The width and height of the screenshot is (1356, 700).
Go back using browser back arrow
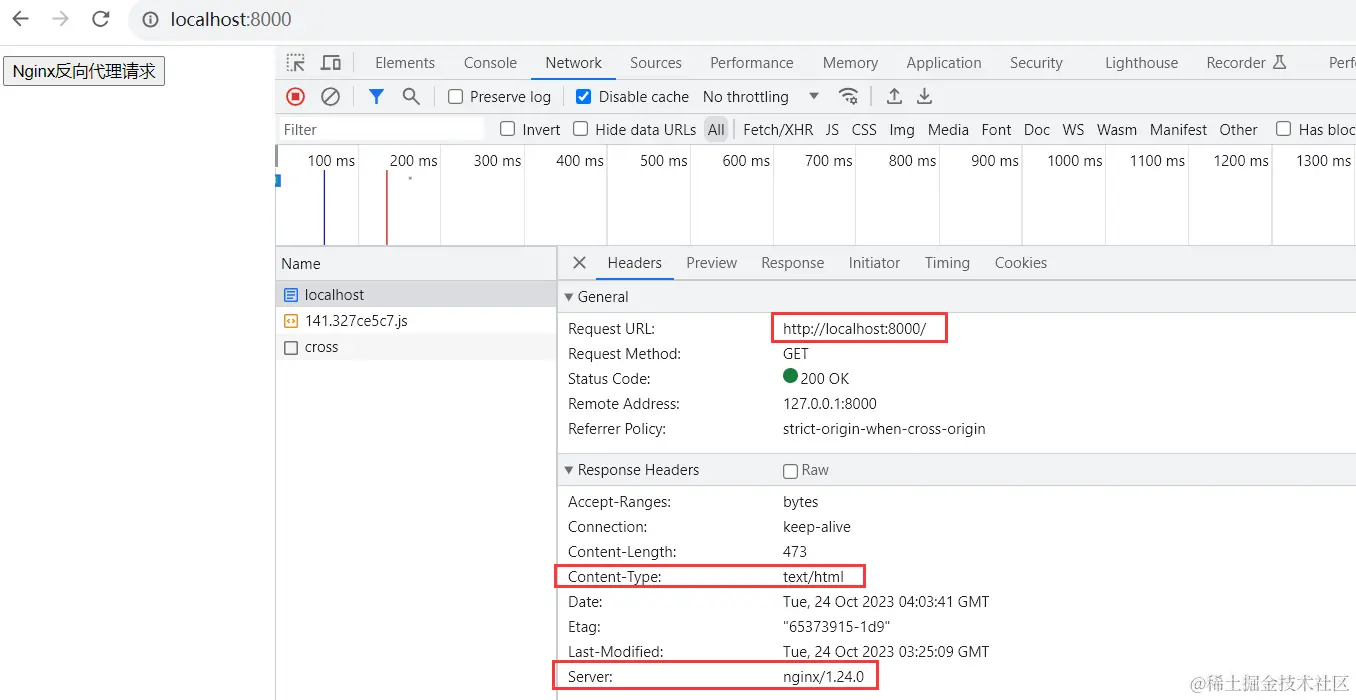tap(20, 19)
